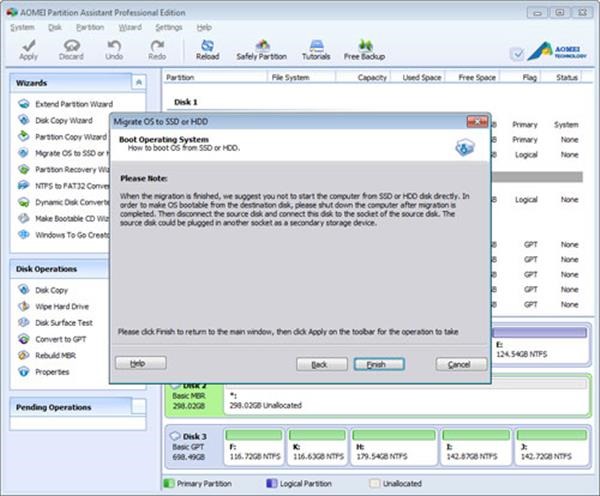Viewport: 600px width, 496px height.
Task: Open the Settings menu
Action: [169, 27]
